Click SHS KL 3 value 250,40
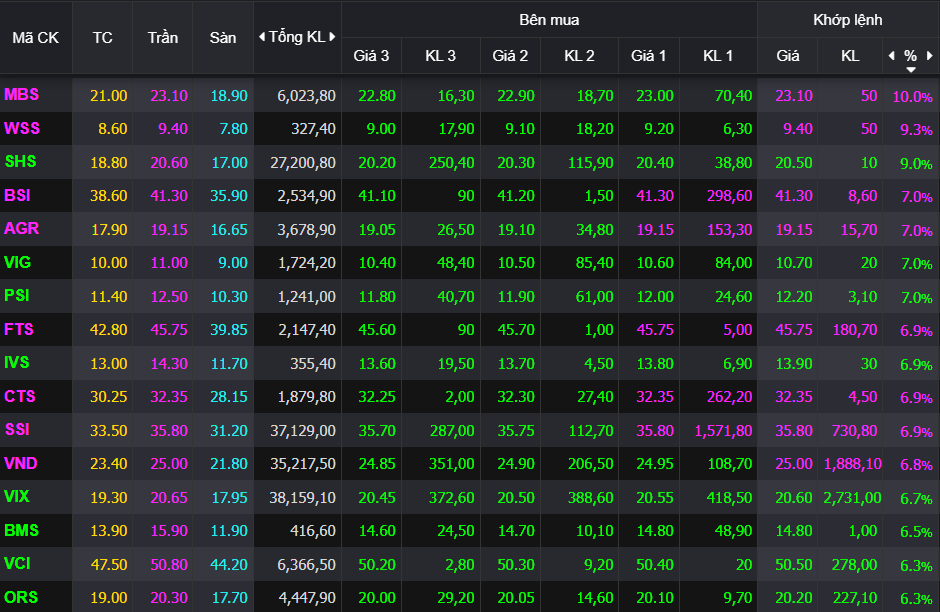The image size is (940, 612). pyautogui.click(x=452, y=162)
